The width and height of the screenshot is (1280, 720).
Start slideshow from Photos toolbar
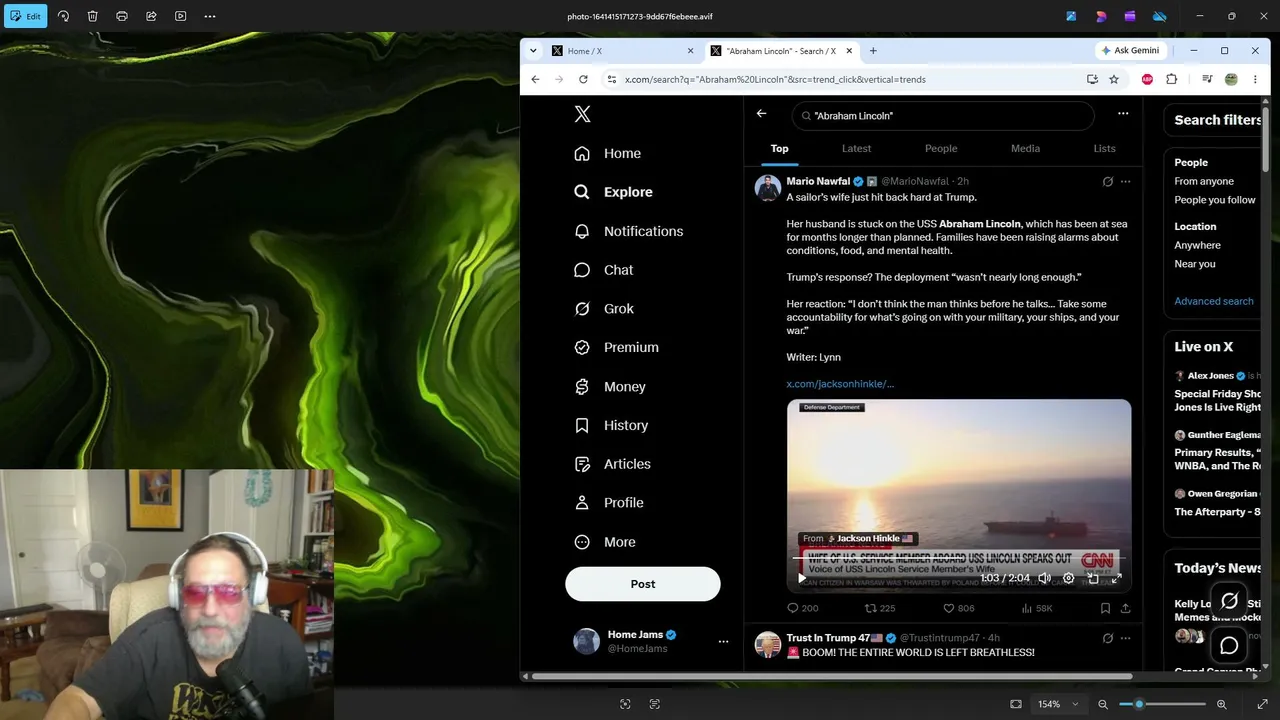pos(180,16)
